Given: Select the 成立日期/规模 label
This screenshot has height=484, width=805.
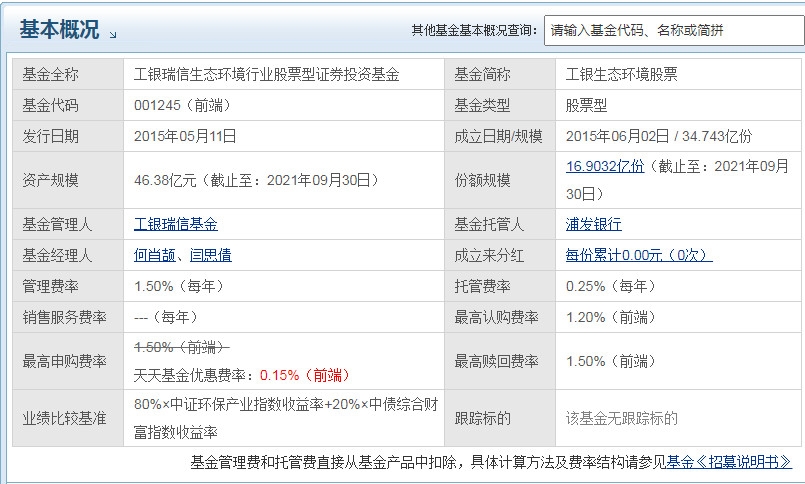Looking at the screenshot, I should click(498, 136).
